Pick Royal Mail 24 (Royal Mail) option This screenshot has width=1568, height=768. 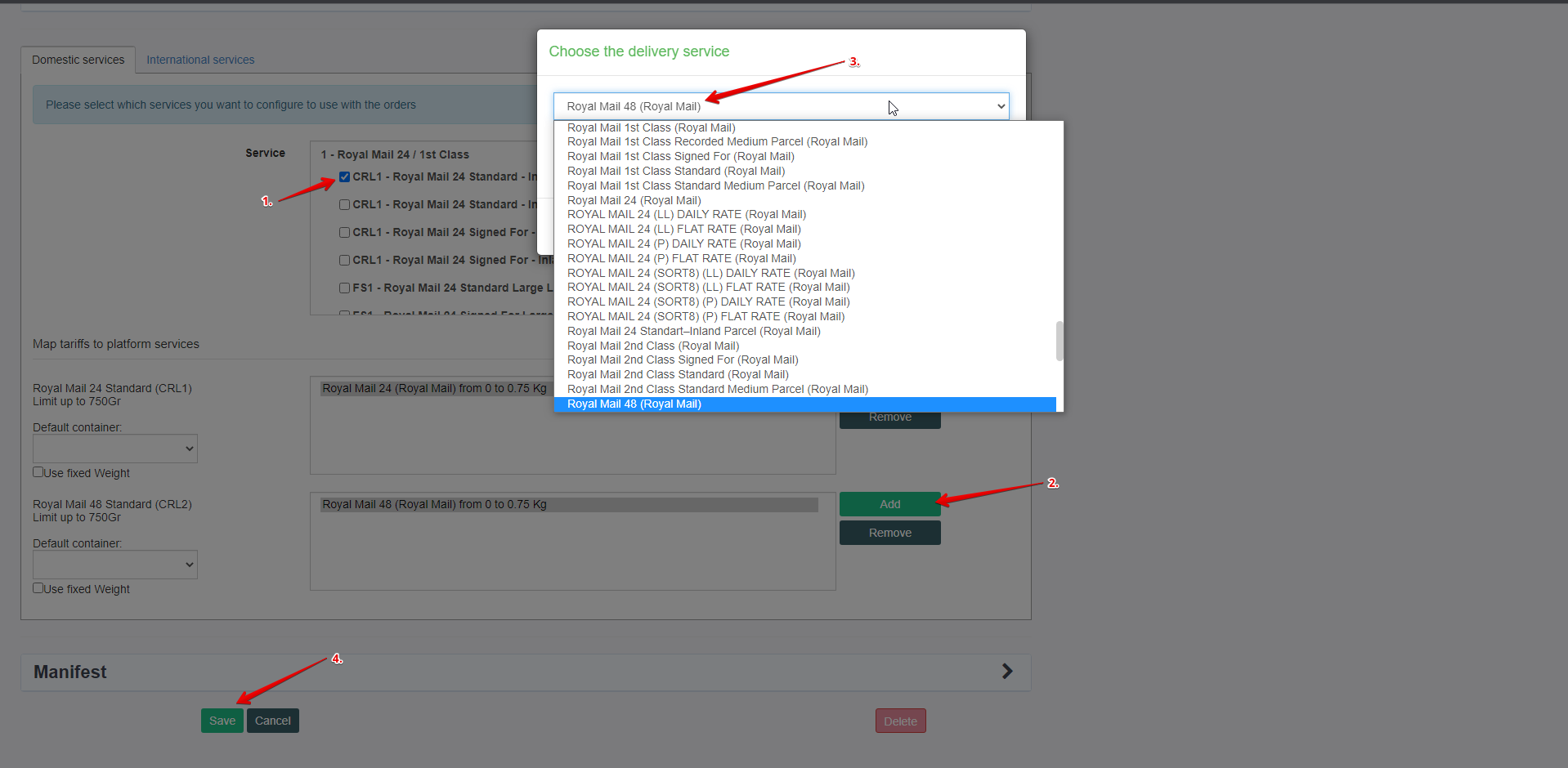tap(634, 200)
